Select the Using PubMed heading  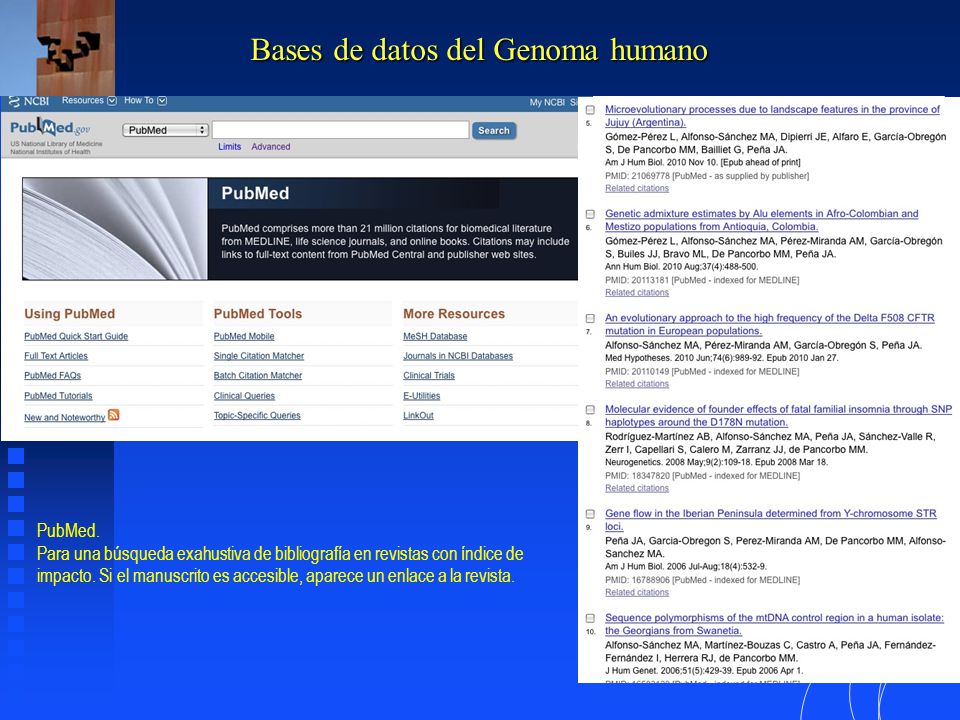pyautogui.click(x=70, y=314)
